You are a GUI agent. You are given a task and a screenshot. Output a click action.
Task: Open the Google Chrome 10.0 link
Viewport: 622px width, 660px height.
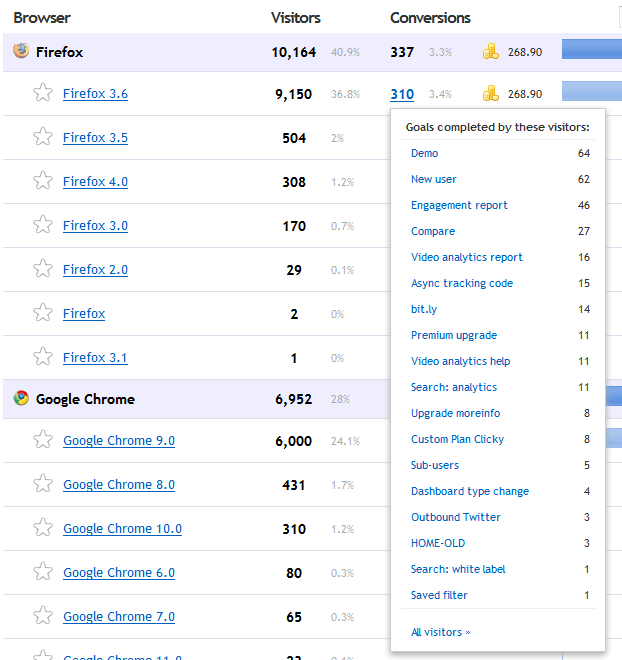click(x=122, y=529)
